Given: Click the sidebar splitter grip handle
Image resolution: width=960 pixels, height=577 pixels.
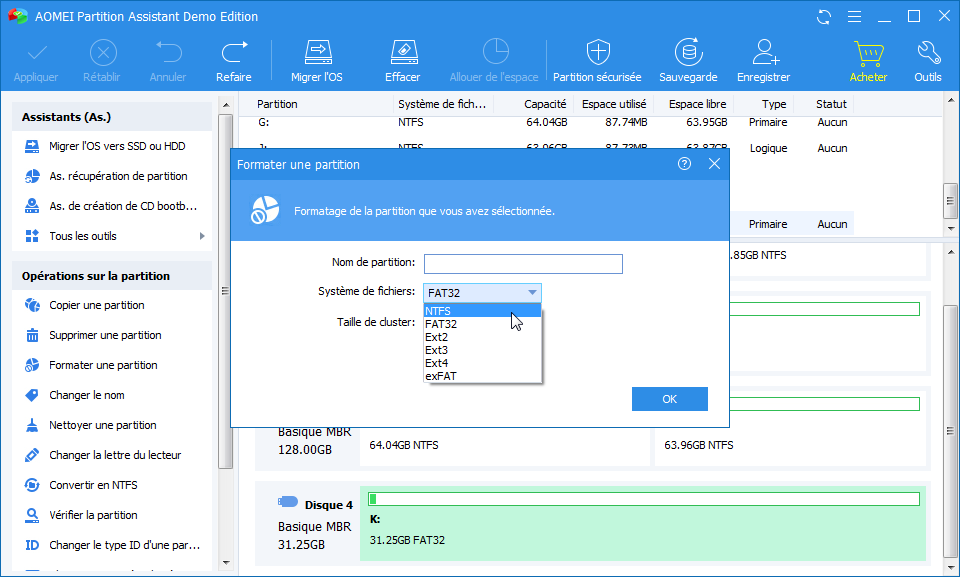Looking at the screenshot, I should [x=225, y=291].
